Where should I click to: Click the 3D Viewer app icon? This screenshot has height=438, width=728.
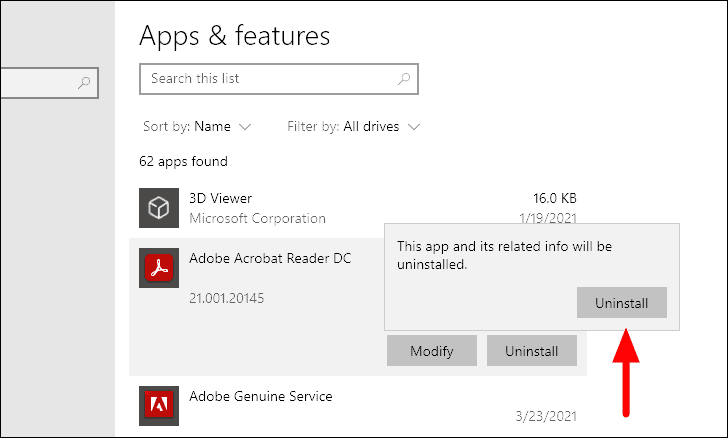[x=159, y=208]
